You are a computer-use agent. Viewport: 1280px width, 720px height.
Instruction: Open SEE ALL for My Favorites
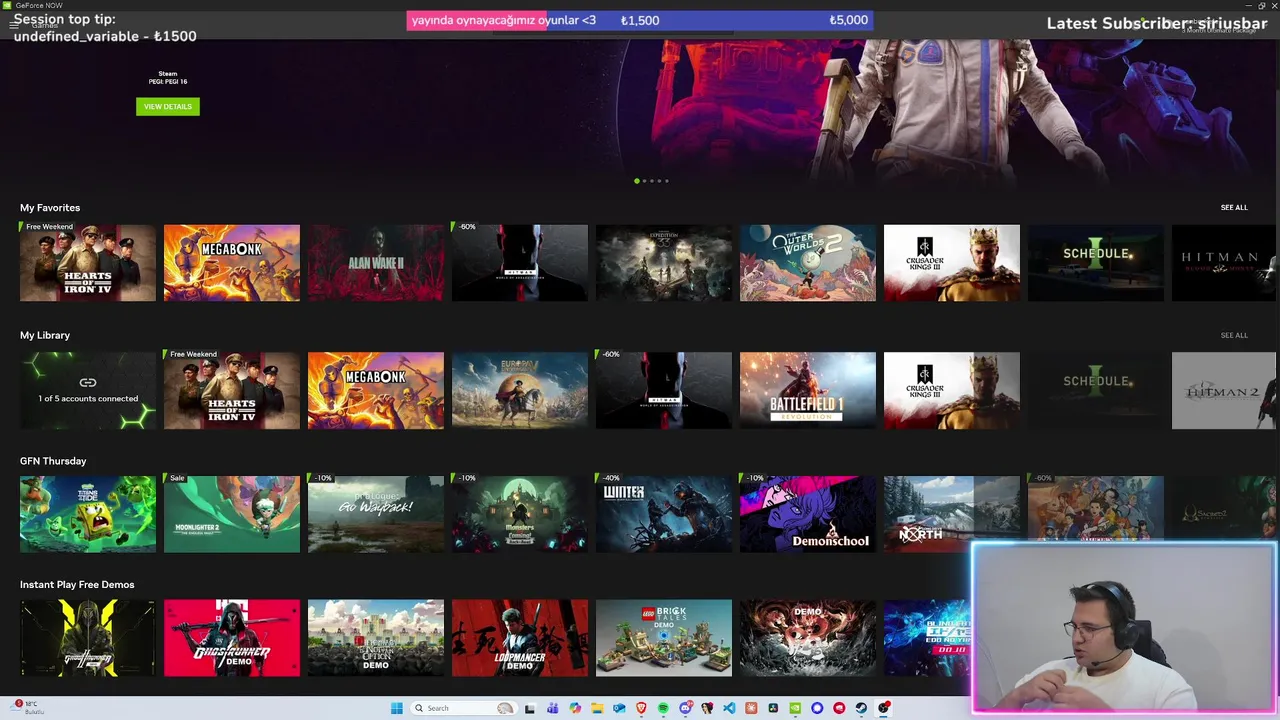click(x=1234, y=207)
